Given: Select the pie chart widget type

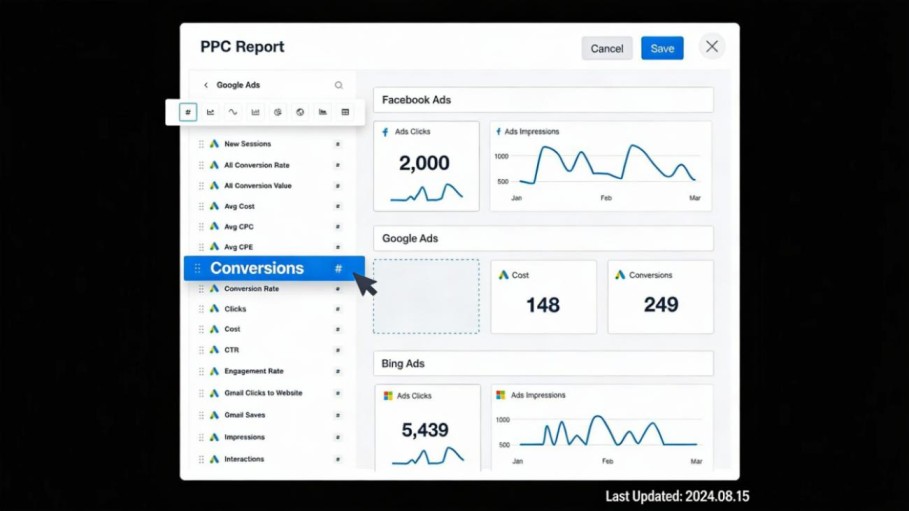Looking at the screenshot, I should coord(278,112).
